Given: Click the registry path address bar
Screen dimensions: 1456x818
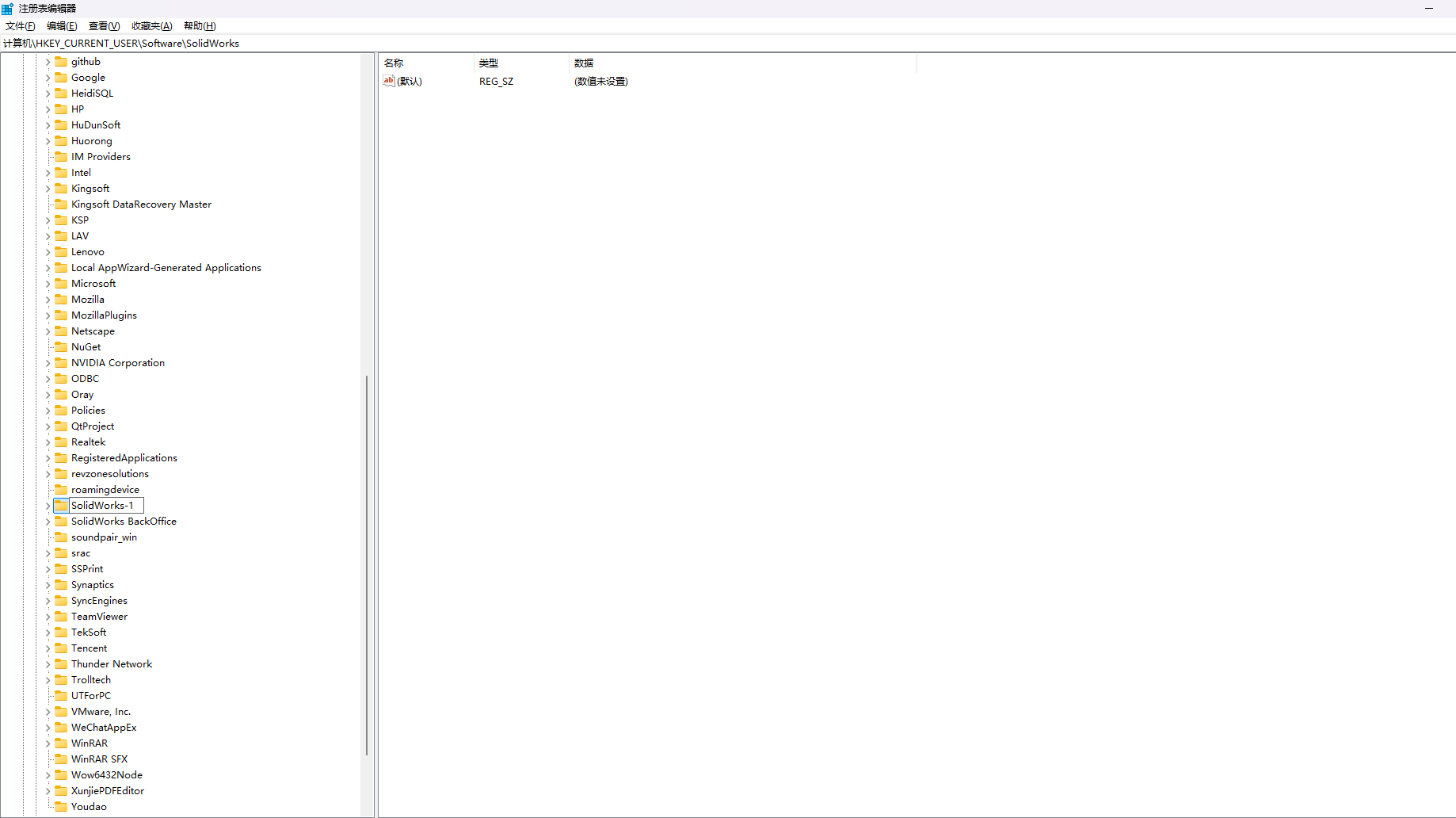Looking at the screenshot, I should click(728, 44).
